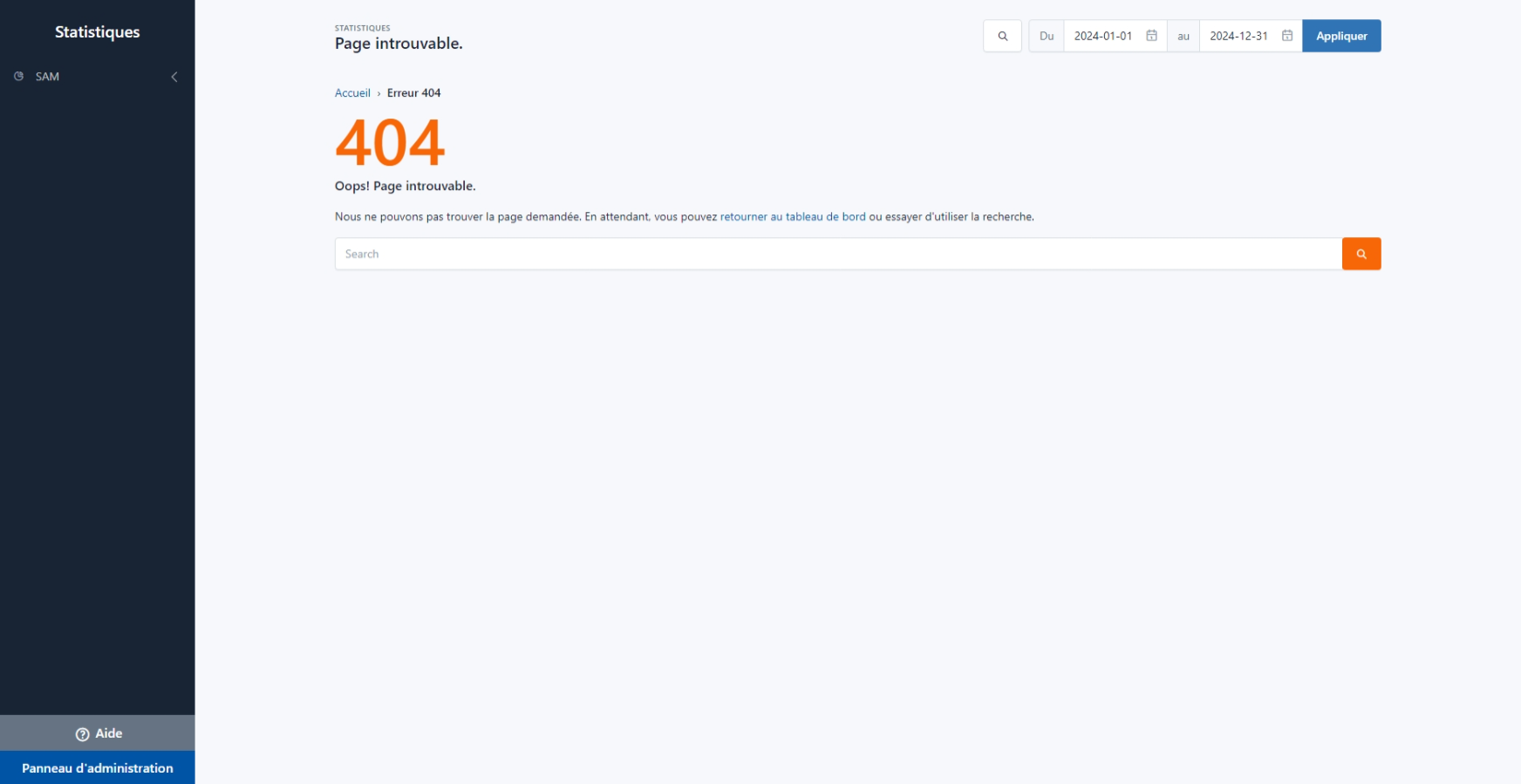Click the 'au' date label
Viewport: 1521px width, 784px height.
(1183, 36)
